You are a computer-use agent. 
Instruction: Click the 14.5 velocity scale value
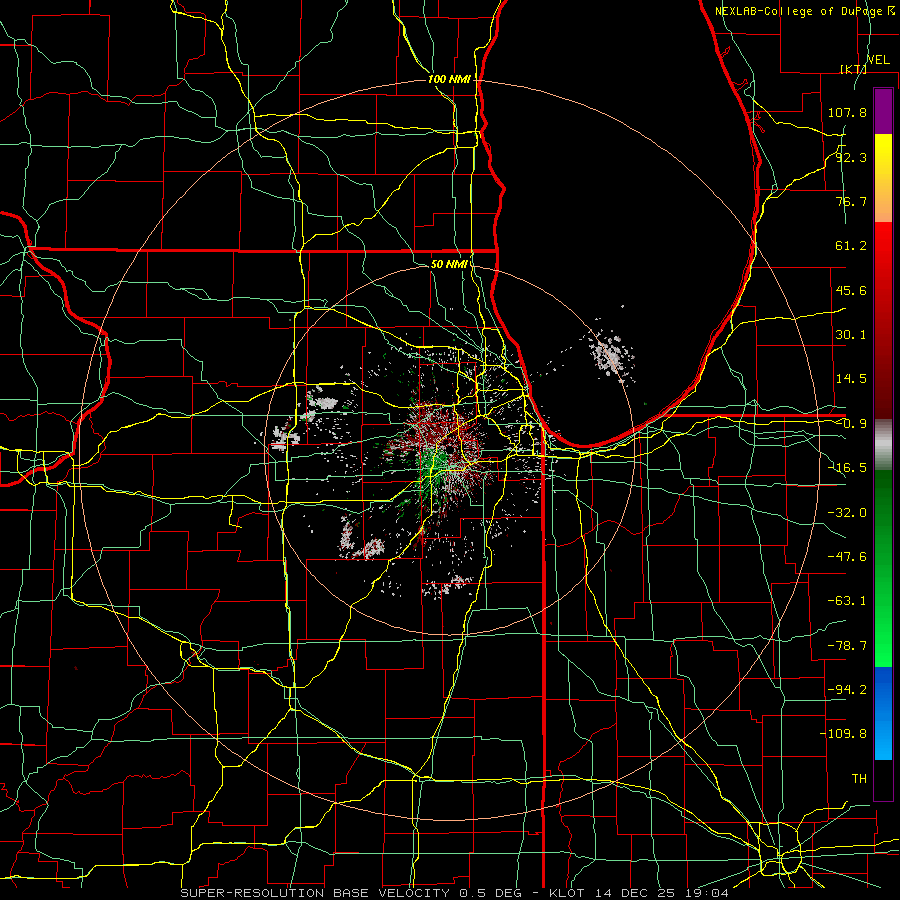click(851, 379)
